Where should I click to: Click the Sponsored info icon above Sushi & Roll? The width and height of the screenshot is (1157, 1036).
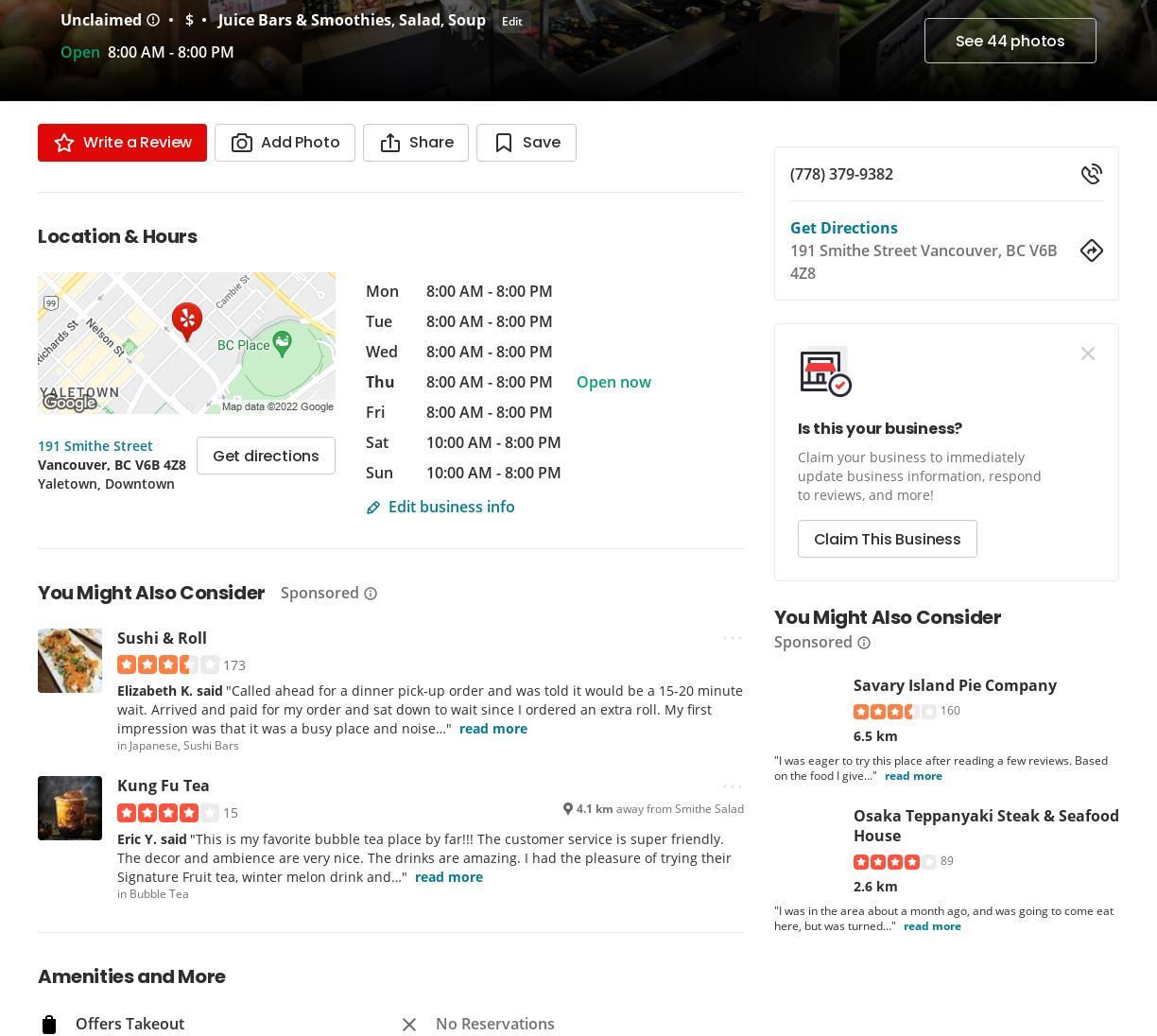coord(371,594)
